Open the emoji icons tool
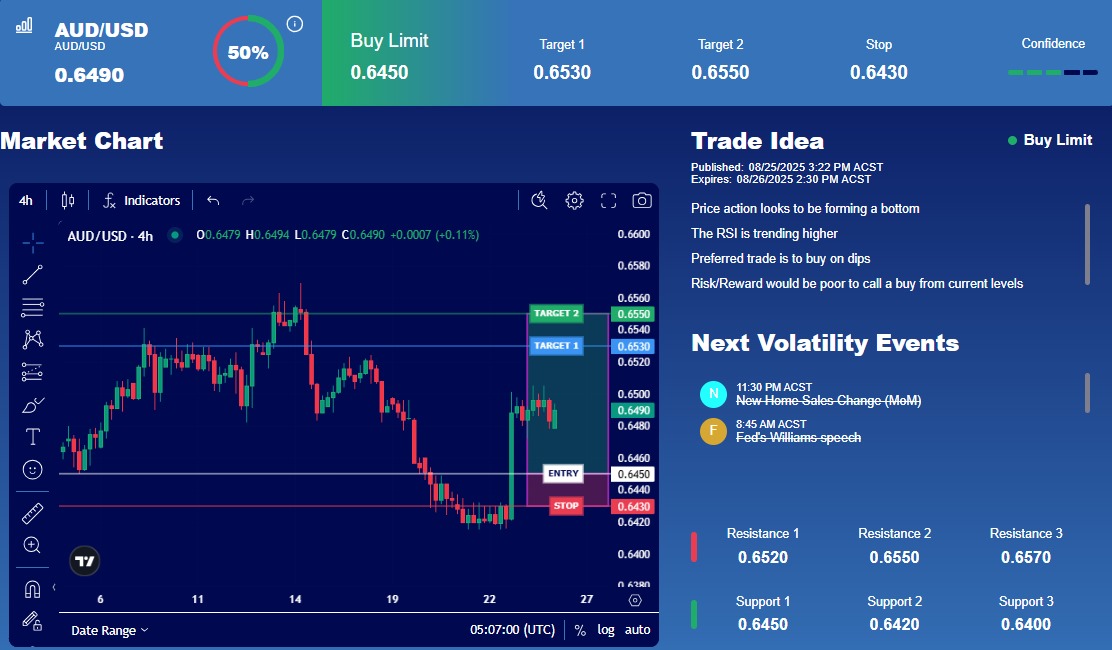Image resolution: width=1112 pixels, height=650 pixels. (33, 469)
